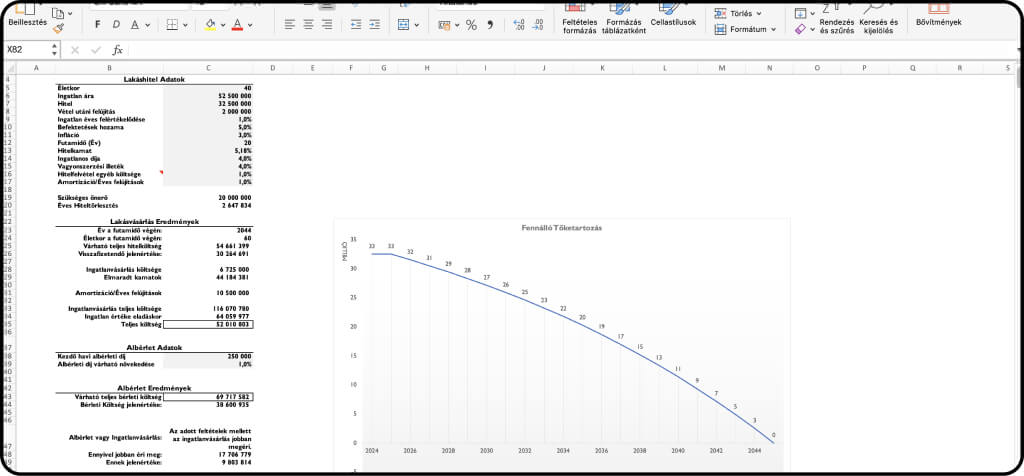Open Feltételes formázás menu
1024x476 pixels.
579,25
